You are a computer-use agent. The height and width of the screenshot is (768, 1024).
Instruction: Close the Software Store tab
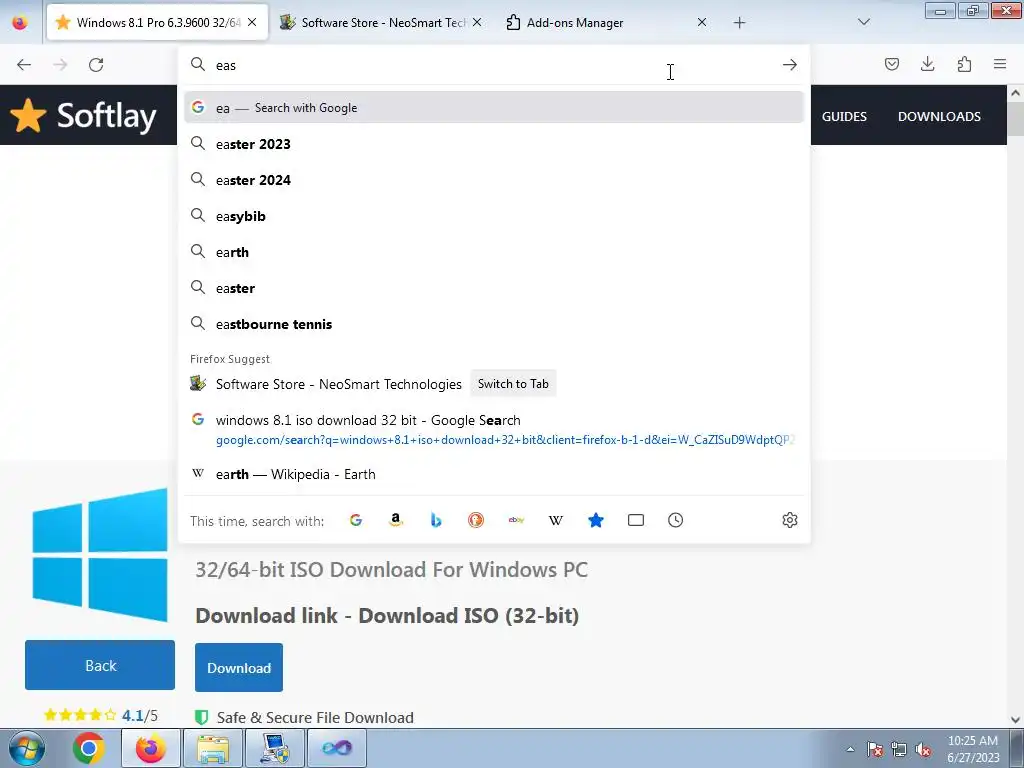(x=477, y=22)
